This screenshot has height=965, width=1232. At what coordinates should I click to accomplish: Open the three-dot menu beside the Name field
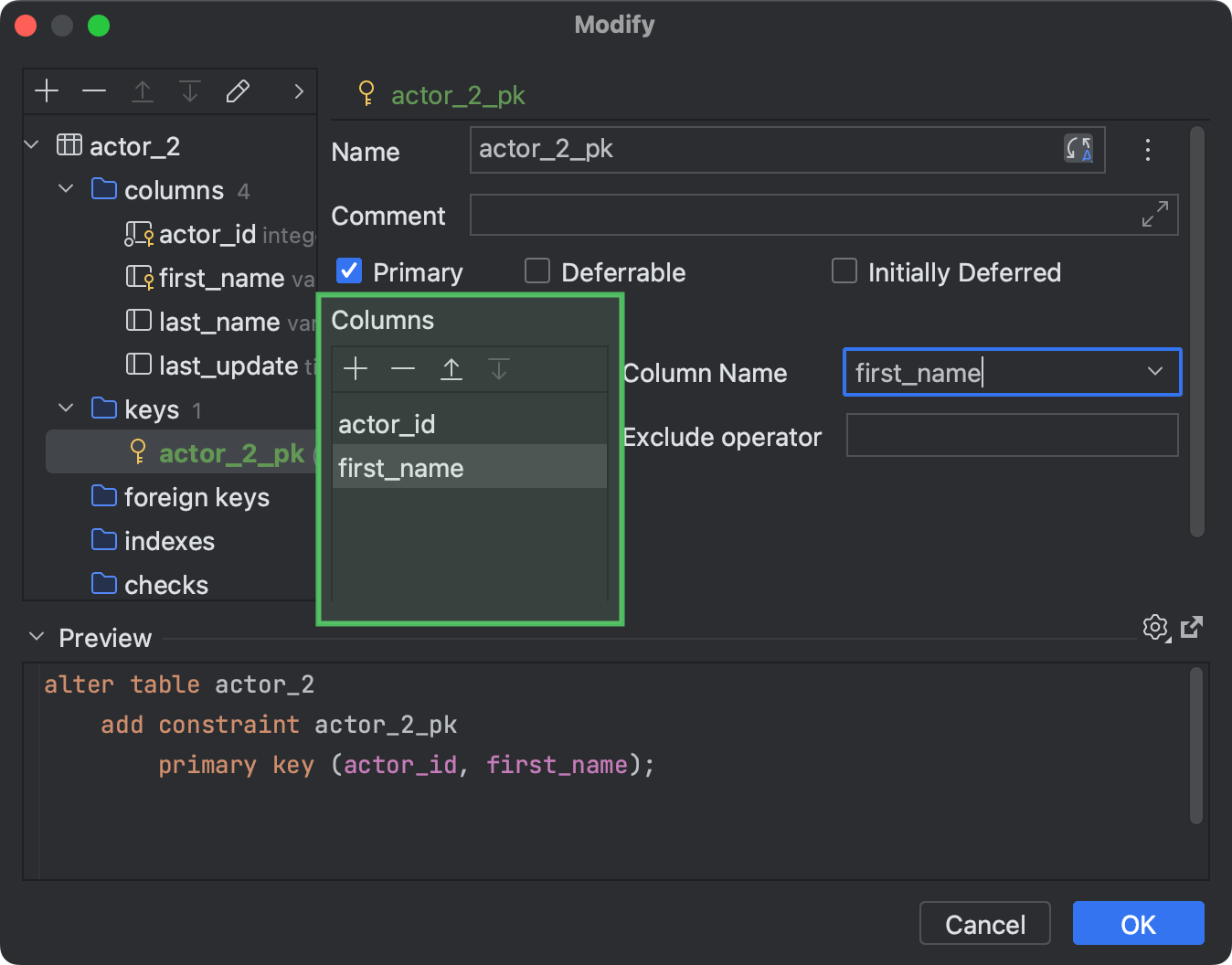pos(1147,150)
